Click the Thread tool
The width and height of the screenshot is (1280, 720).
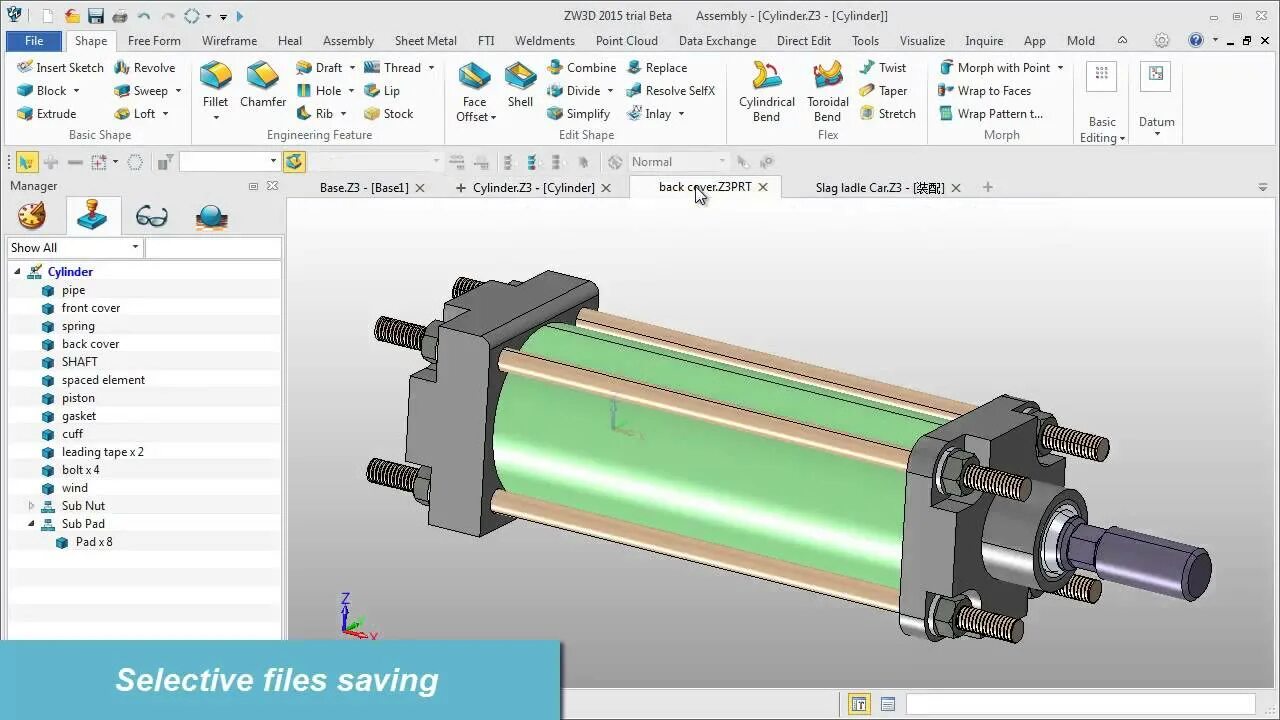[392, 68]
